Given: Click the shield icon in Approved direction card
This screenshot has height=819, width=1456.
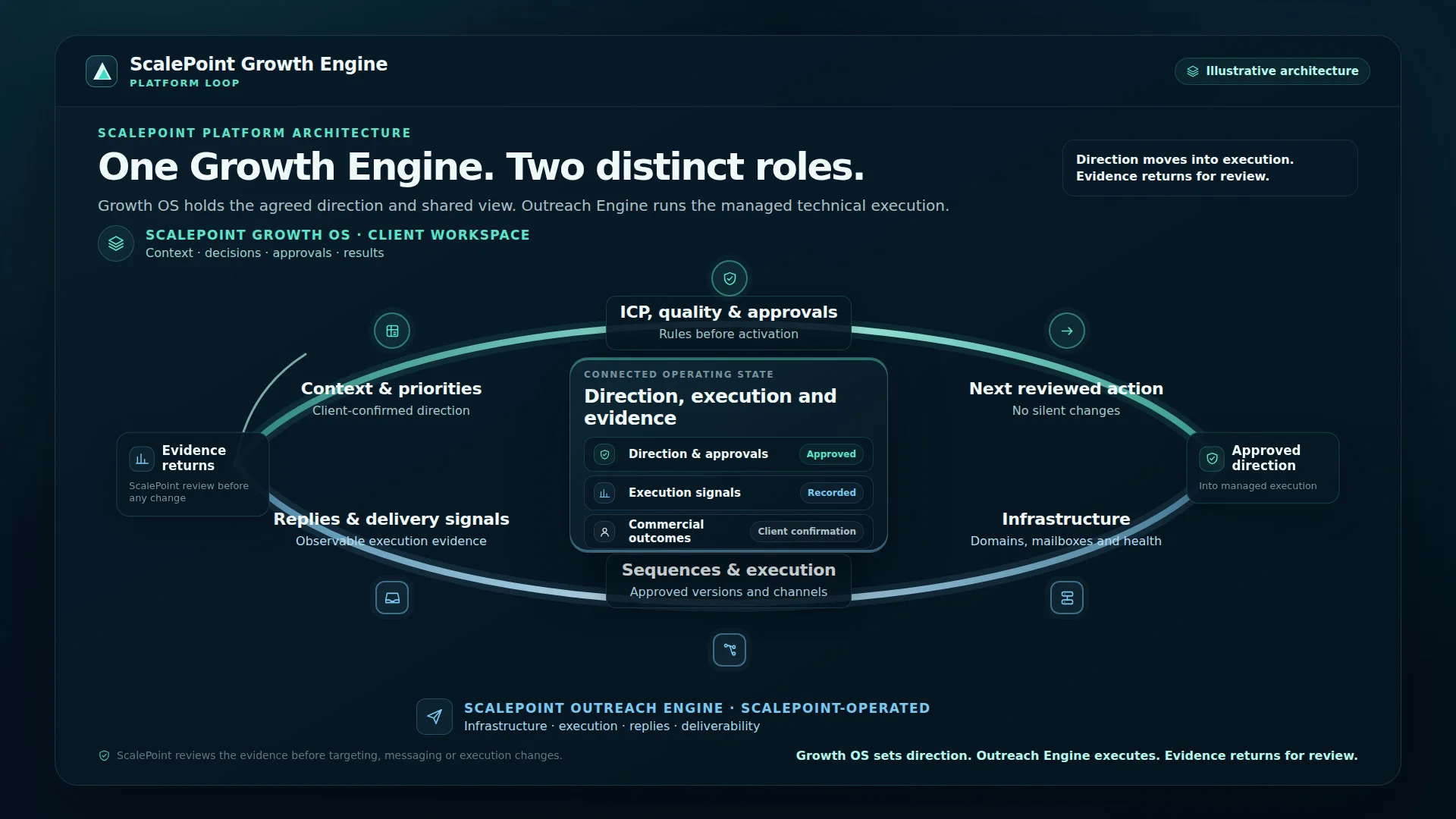Looking at the screenshot, I should click(x=1212, y=459).
